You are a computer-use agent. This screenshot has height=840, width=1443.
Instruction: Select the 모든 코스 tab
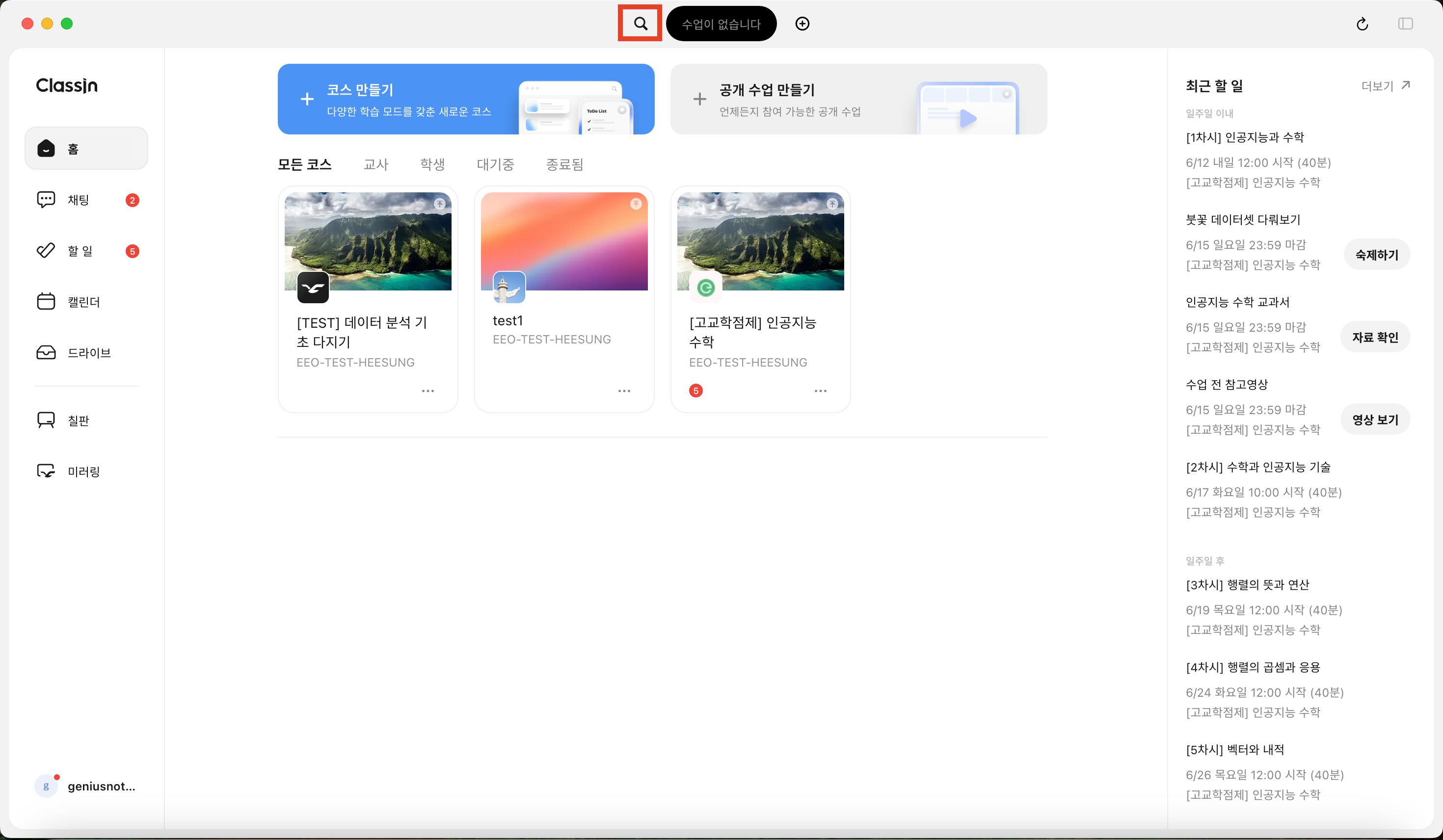click(305, 164)
